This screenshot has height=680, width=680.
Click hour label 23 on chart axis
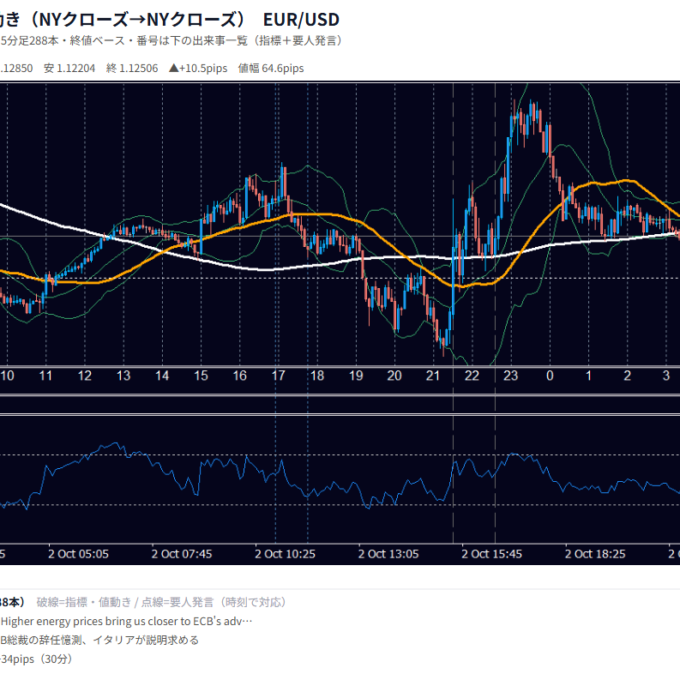[x=511, y=376]
